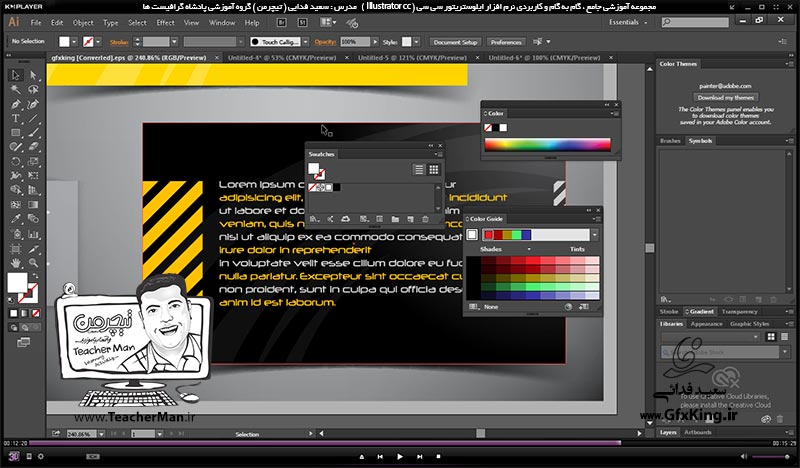The width and height of the screenshot is (800, 468).
Task: Open the Style dropdown arrow
Action: tap(416, 42)
